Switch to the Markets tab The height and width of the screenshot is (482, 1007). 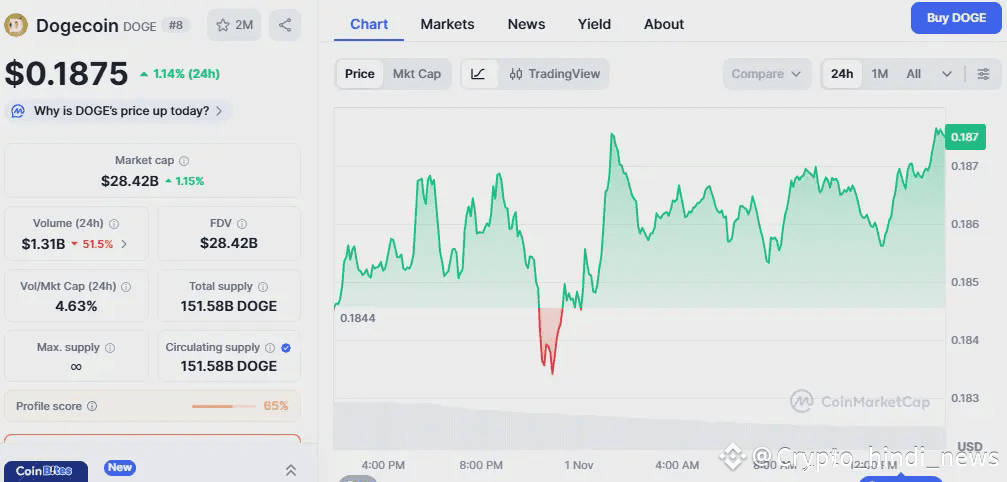tap(447, 24)
